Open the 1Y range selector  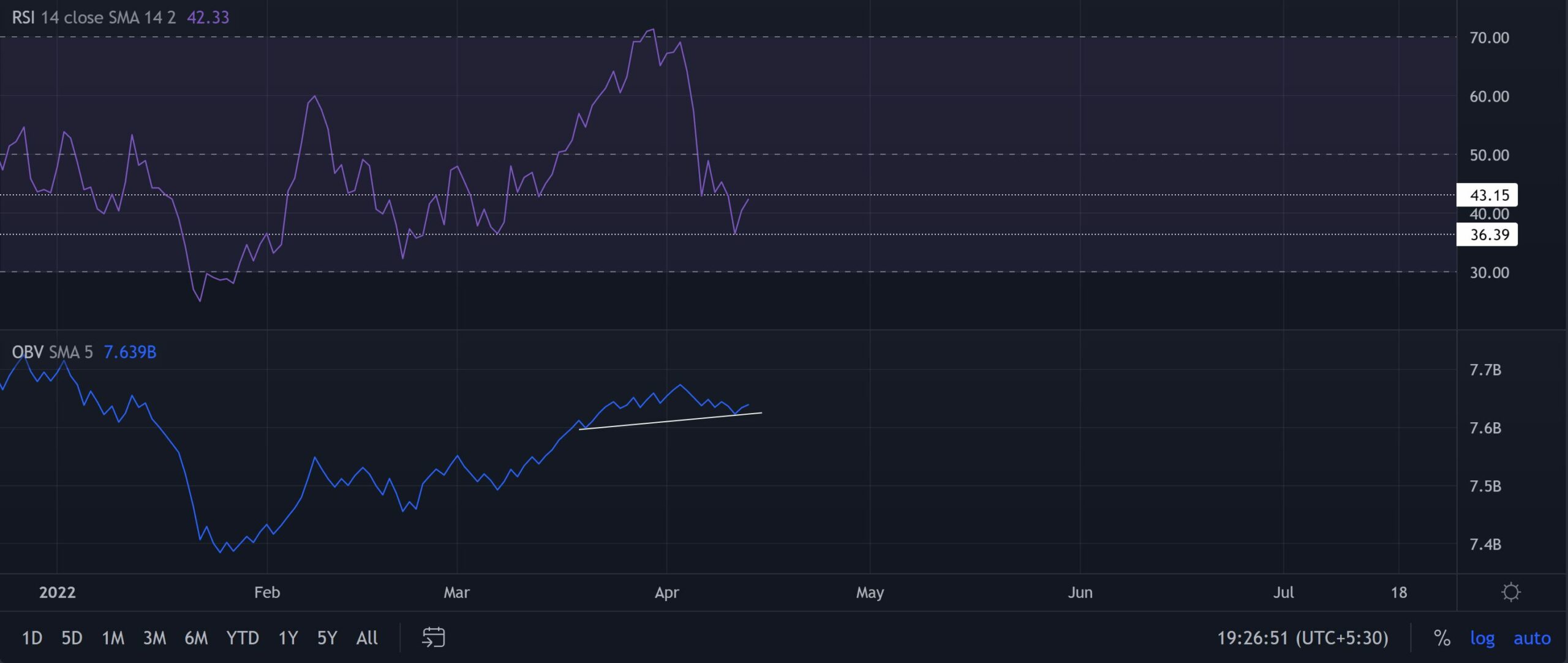(x=287, y=637)
